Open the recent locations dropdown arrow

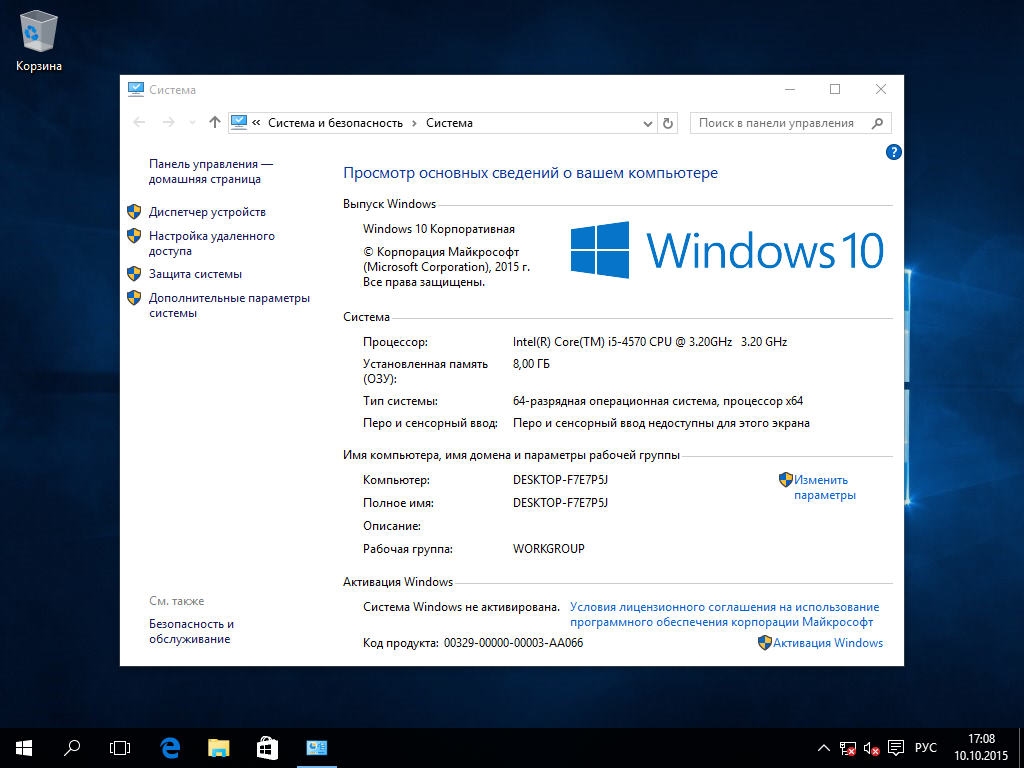pyautogui.click(x=192, y=123)
